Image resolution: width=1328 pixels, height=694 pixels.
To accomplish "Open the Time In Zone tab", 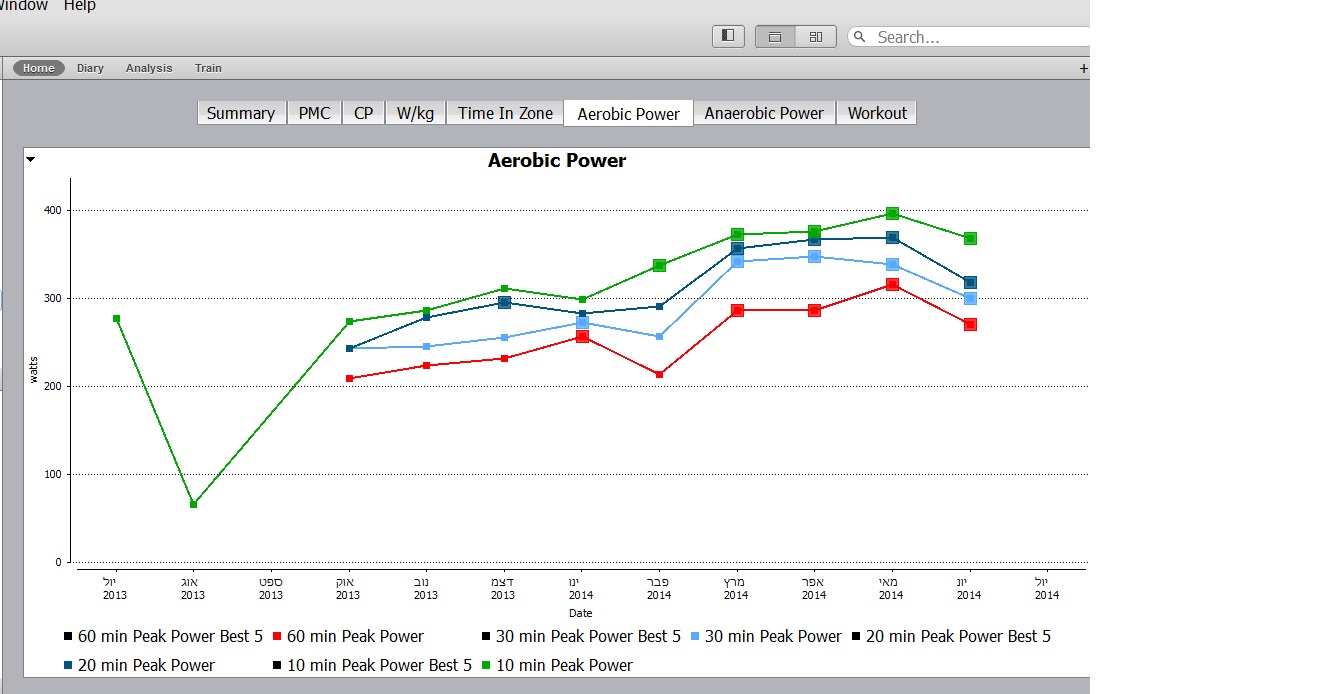I will [x=505, y=113].
